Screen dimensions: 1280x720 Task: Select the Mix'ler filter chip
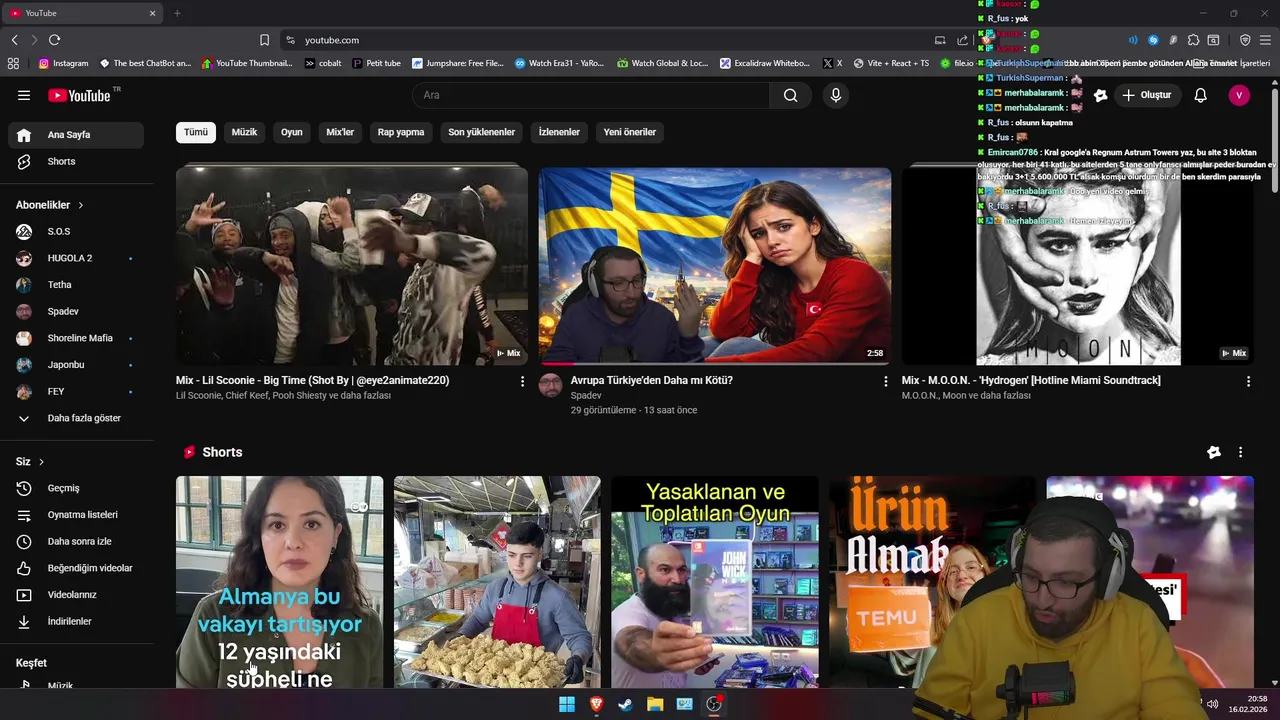point(340,132)
